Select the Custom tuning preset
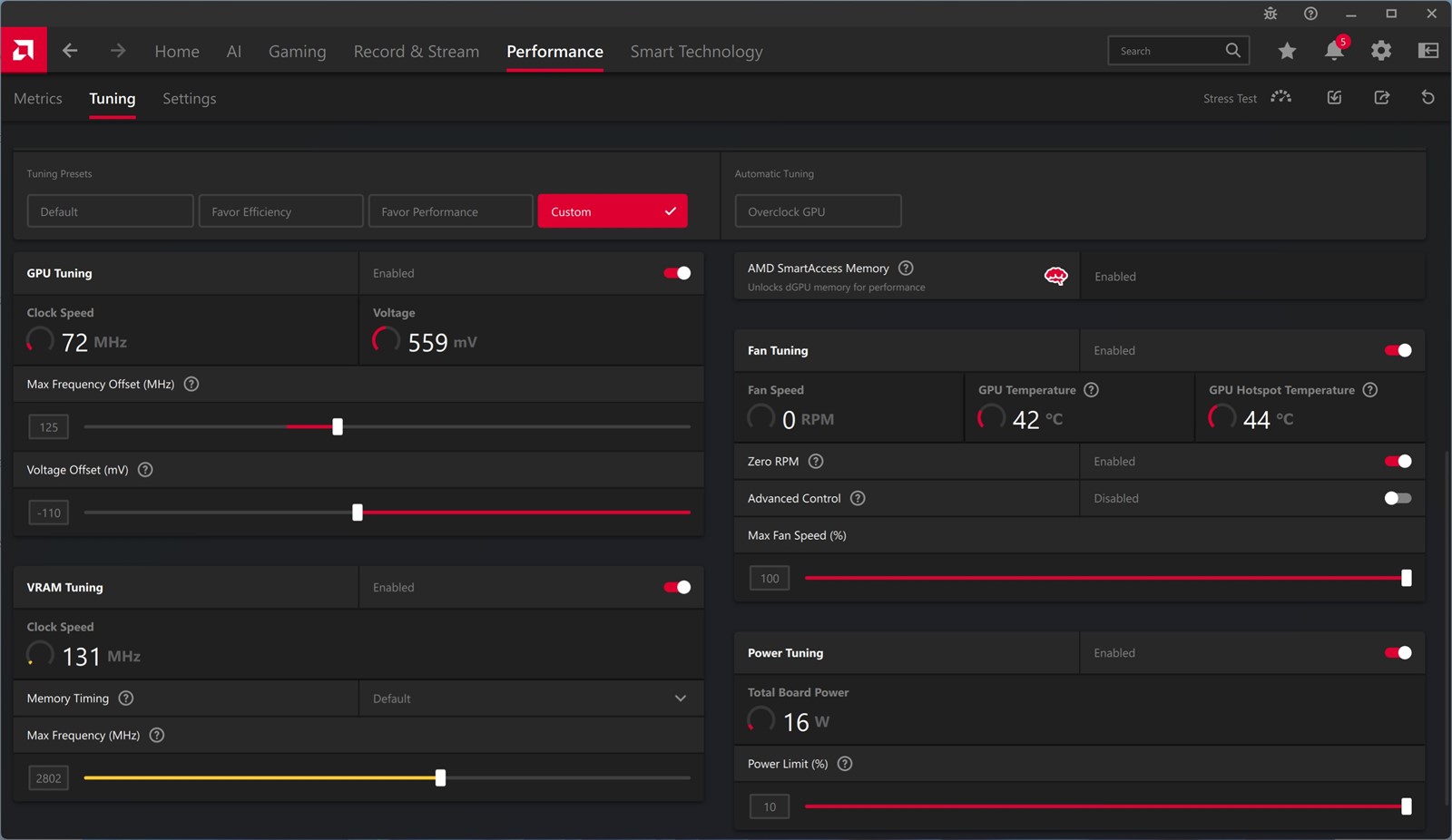This screenshot has height=840, width=1452. 613,211
